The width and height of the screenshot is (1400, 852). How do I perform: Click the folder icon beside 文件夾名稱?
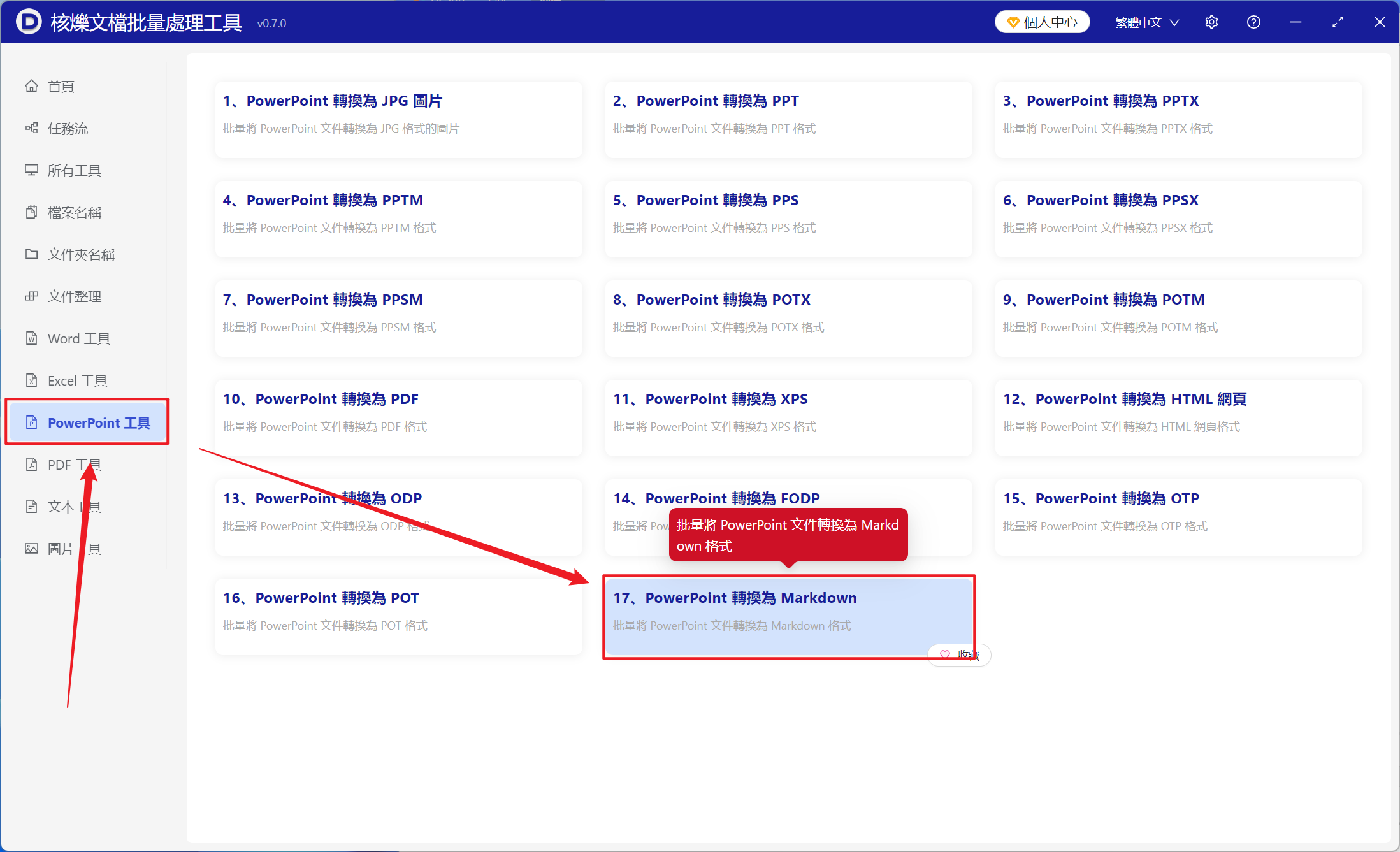click(31, 254)
